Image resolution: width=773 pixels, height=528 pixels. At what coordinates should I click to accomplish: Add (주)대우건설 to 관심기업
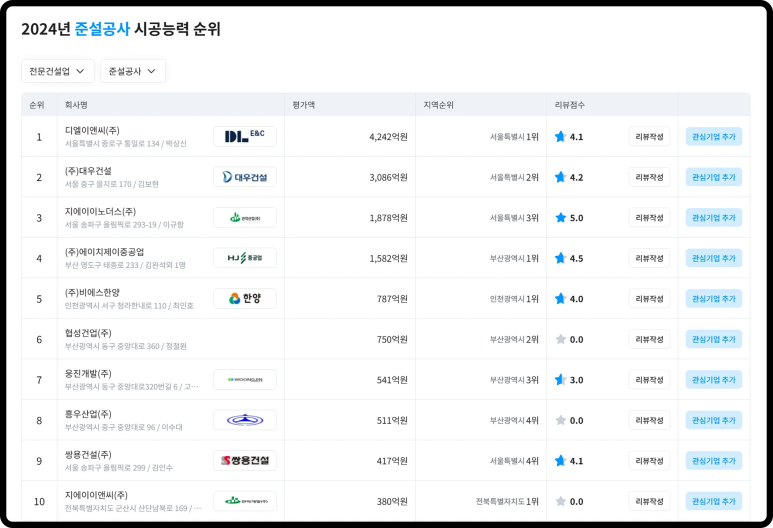coord(713,177)
